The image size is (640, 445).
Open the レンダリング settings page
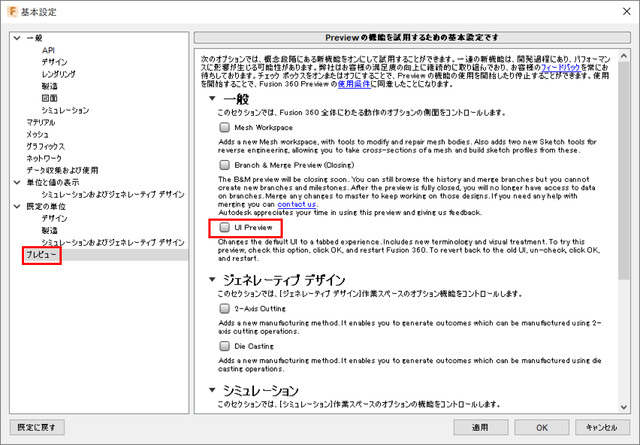coord(58,74)
